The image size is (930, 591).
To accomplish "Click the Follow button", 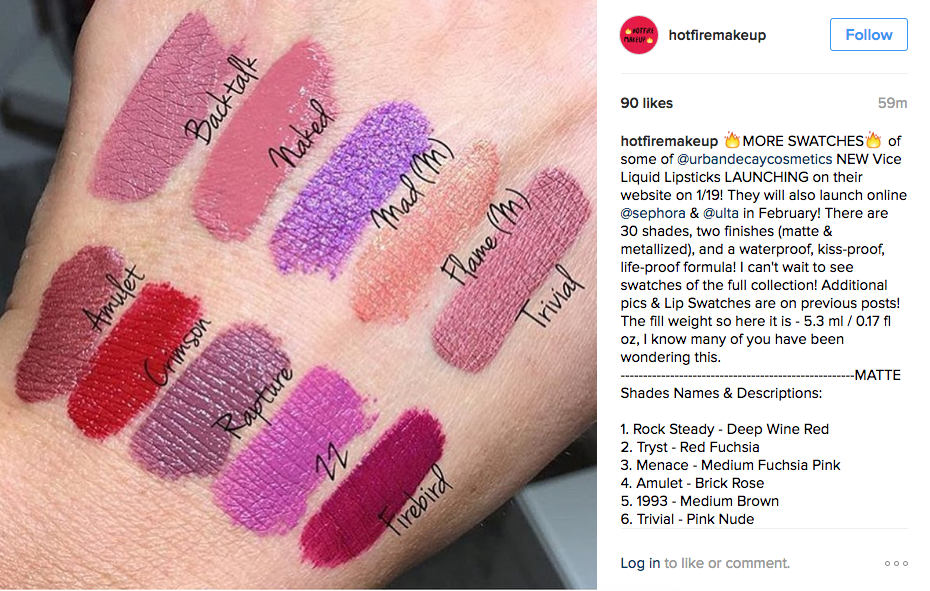I will (x=868, y=34).
